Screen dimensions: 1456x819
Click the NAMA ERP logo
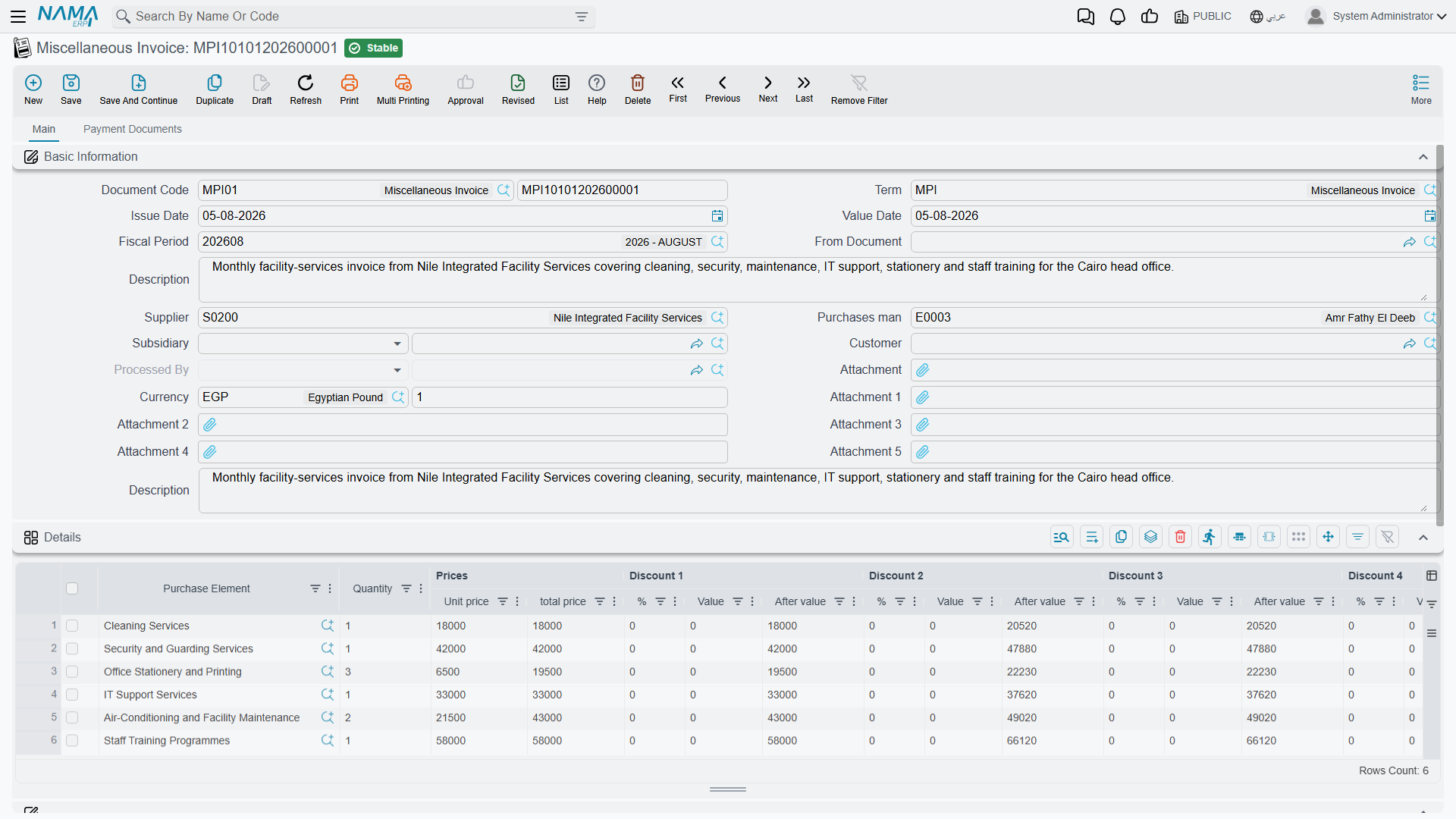[68, 16]
